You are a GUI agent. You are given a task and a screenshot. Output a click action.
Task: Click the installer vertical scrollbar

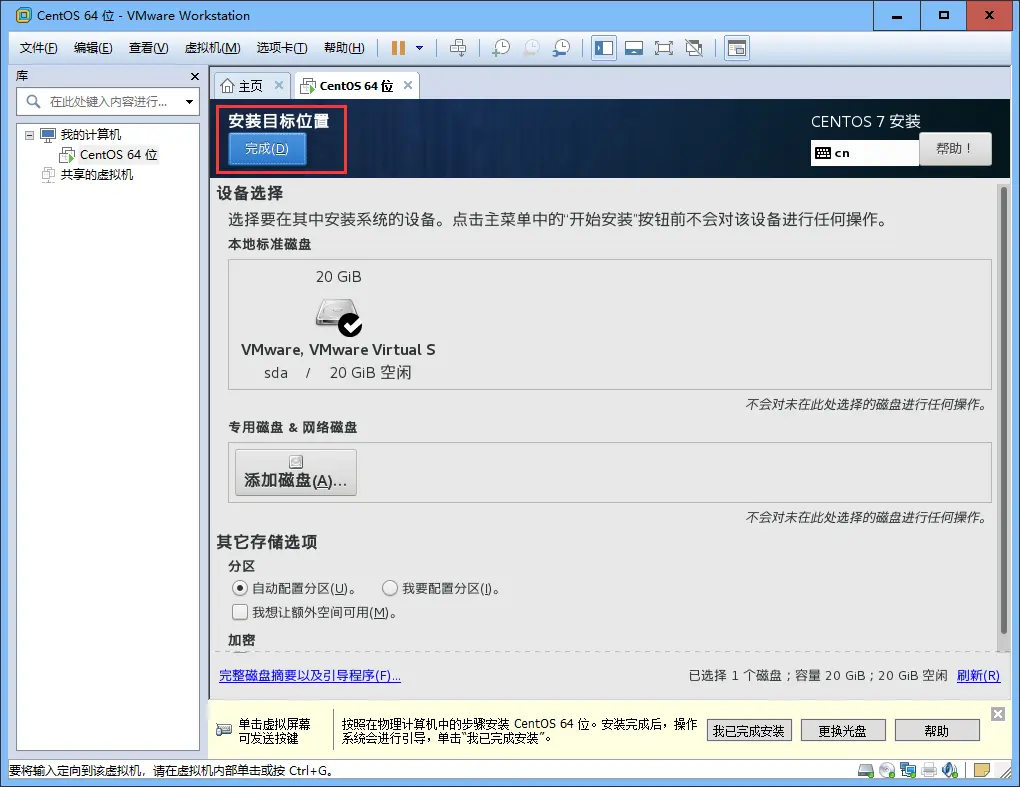(1004, 412)
